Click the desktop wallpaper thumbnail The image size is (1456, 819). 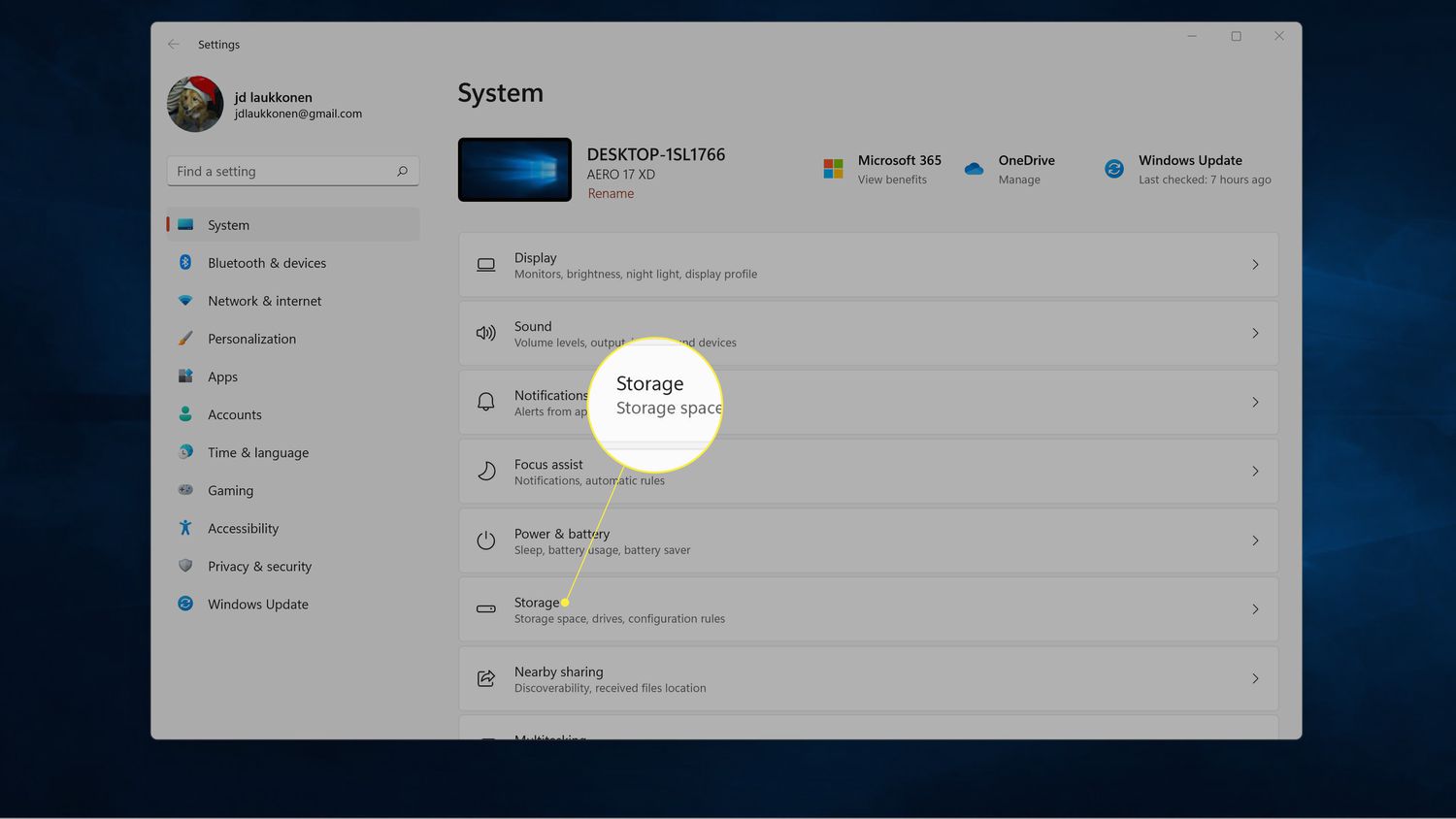click(514, 170)
